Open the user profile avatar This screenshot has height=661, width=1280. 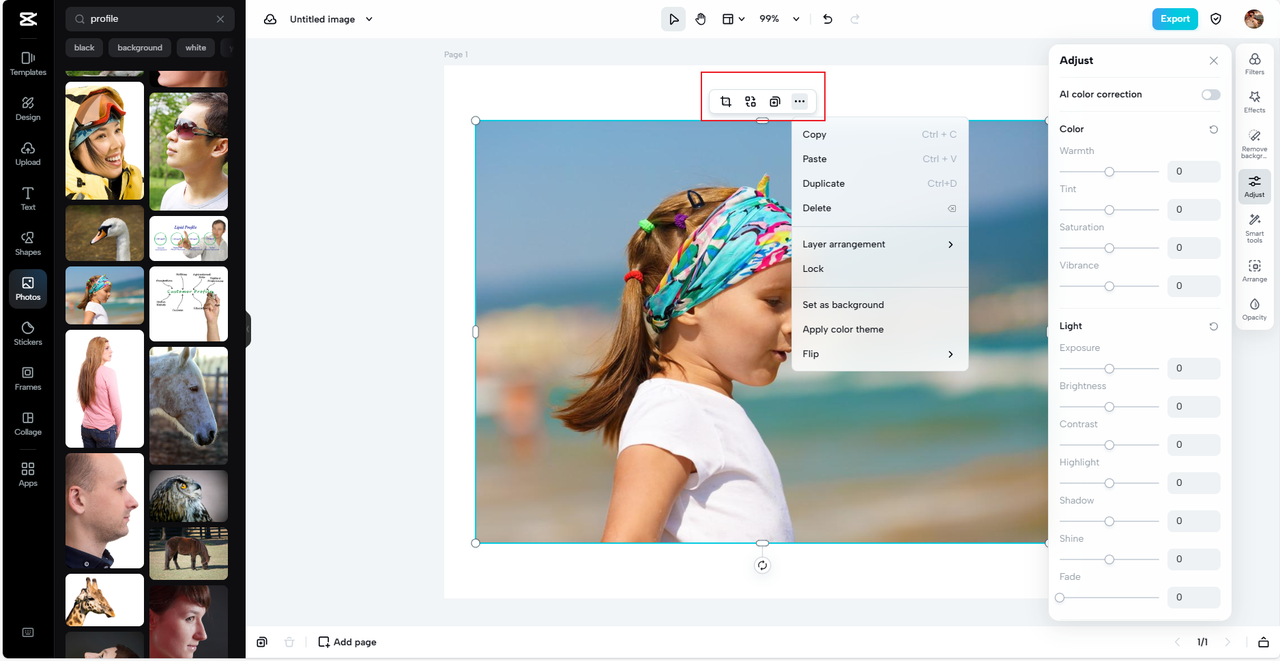coord(1254,19)
